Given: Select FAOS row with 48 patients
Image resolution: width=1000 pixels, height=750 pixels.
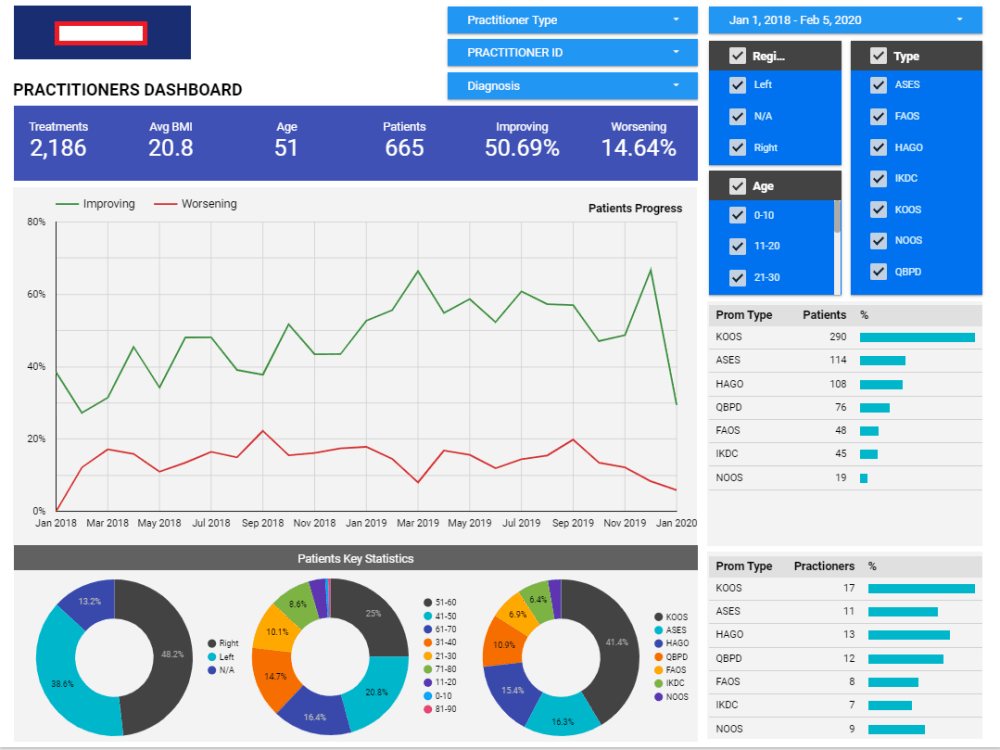Looking at the screenshot, I should click(x=845, y=431).
